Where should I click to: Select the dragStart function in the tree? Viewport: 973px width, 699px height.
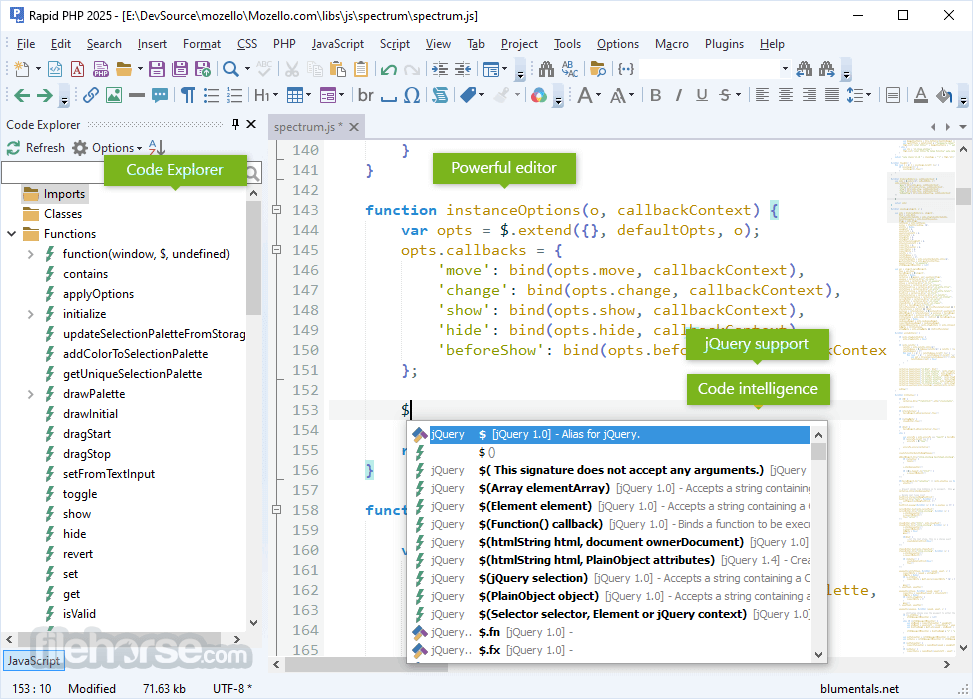pyautogui.click(x=87, y=434)
